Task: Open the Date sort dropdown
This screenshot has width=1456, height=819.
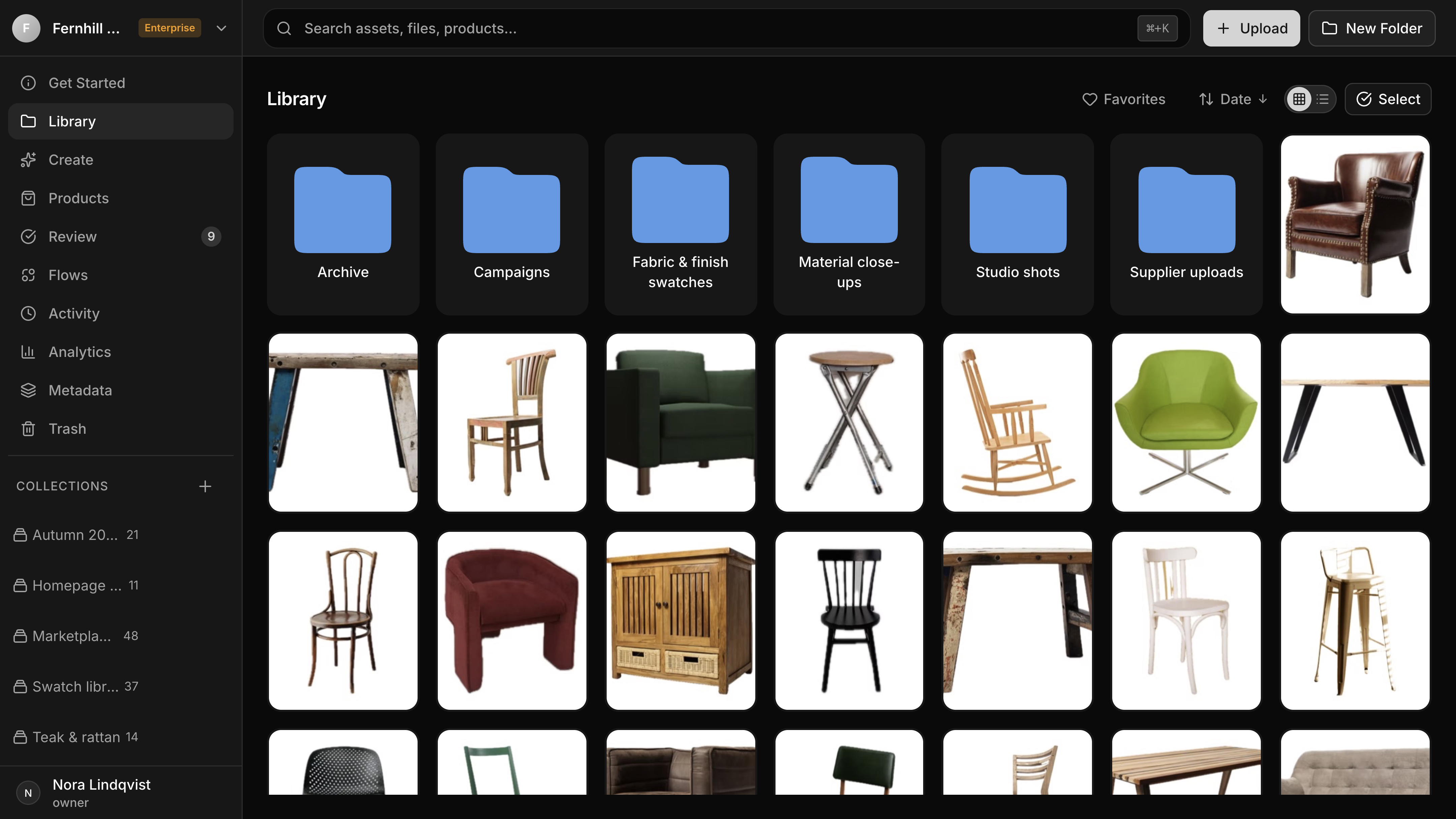Action: (1233, 99)
